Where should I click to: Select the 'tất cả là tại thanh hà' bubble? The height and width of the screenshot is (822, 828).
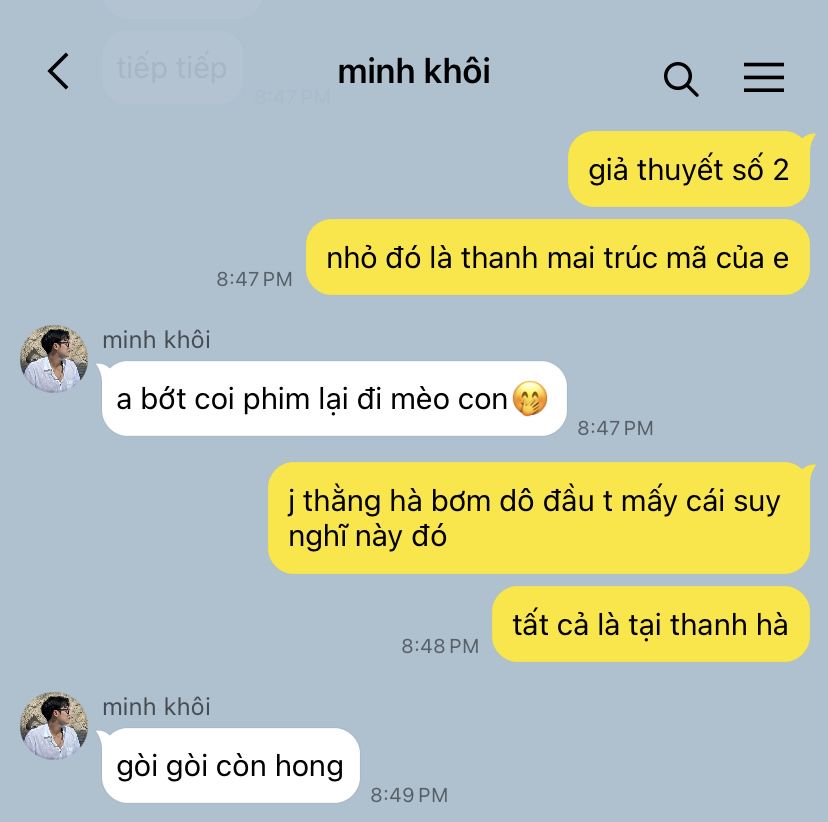[x=651, y=624]
